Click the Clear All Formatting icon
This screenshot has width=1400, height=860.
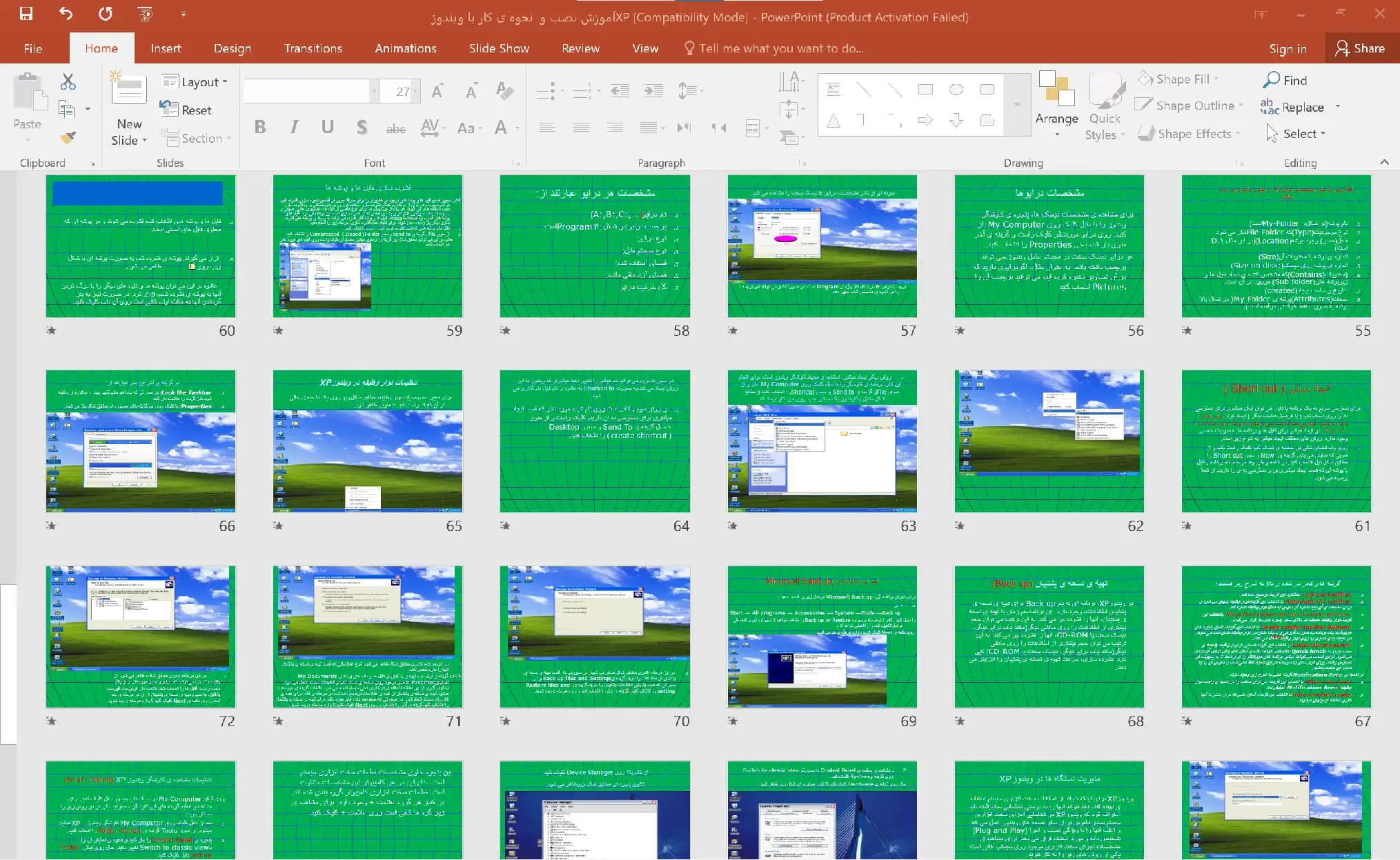click(504, 90)
